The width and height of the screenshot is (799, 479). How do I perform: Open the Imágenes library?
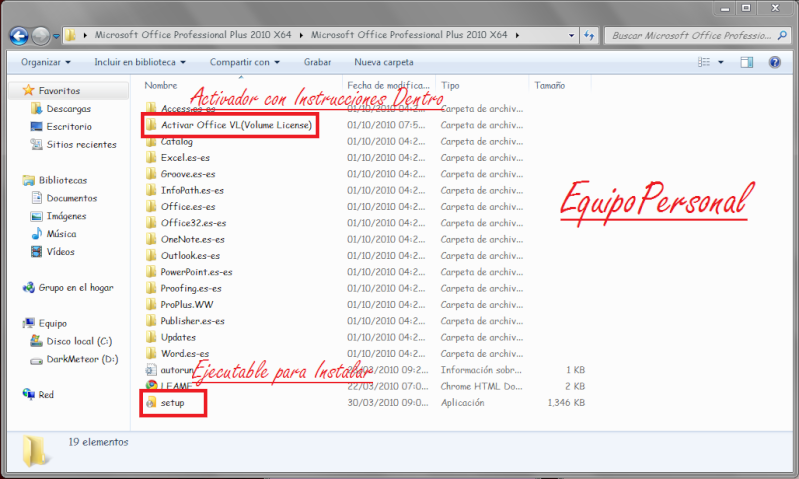66,216
